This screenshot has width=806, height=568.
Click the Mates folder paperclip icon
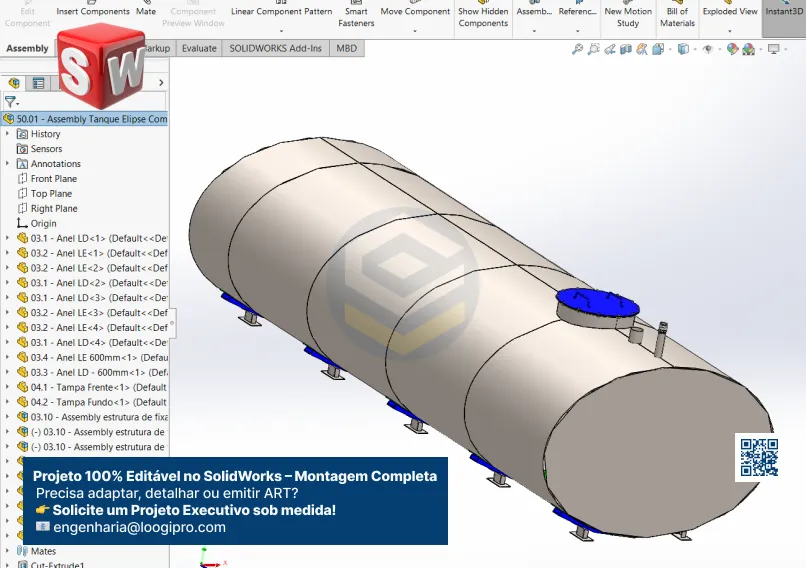pyautogui.click(x=22, y=551)
